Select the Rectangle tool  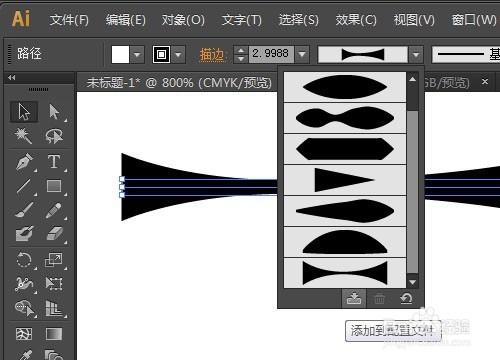[54, 186]
